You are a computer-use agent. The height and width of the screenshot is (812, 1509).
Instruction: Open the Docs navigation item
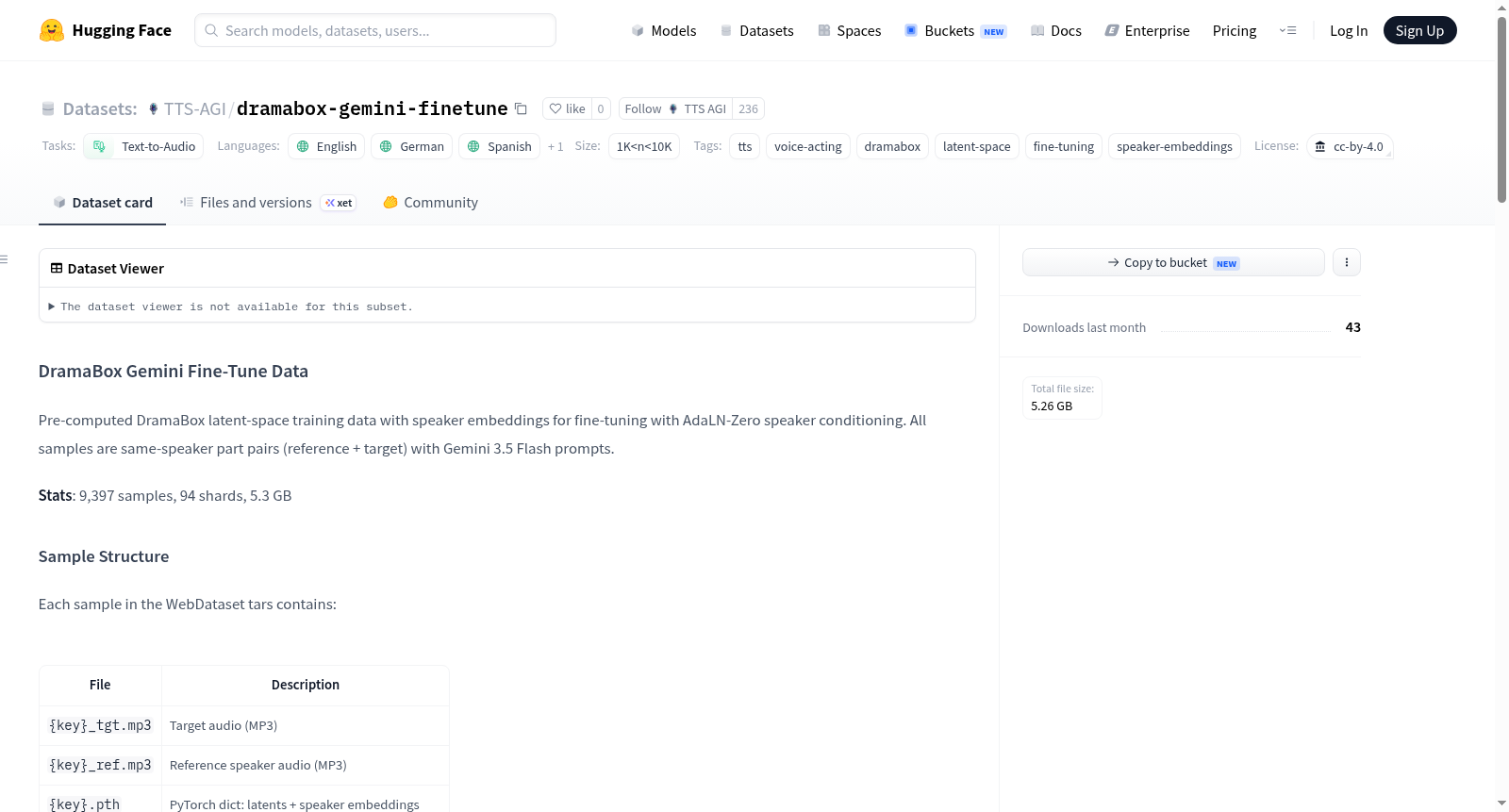click(x=1056, y=30)
